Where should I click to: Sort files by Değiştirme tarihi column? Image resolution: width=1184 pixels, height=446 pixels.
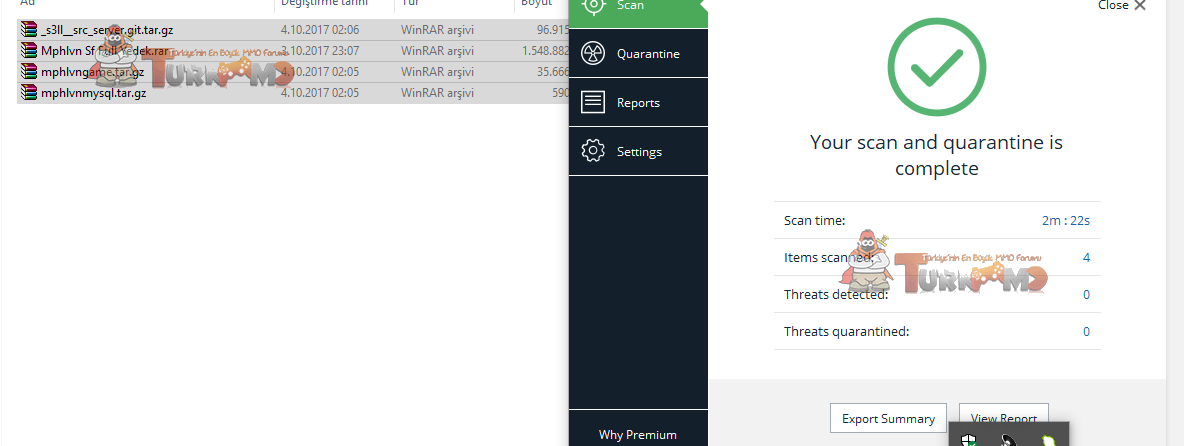(317, 4)
